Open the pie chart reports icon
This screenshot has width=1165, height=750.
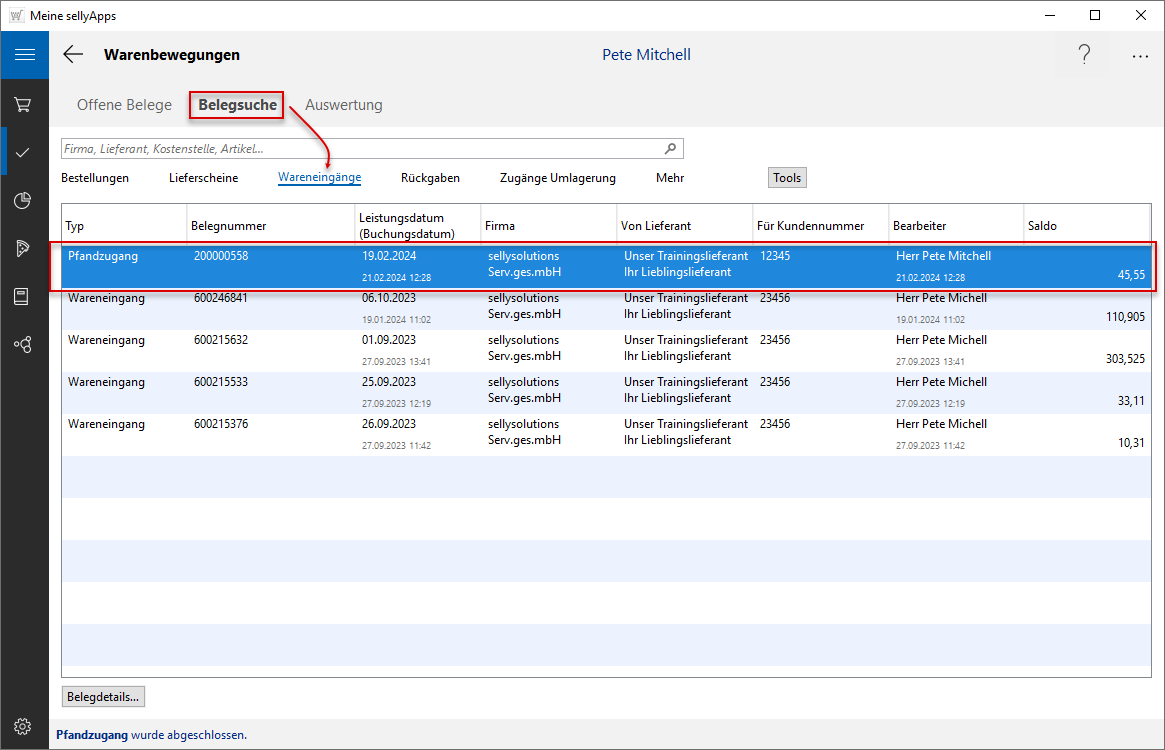pos(23,201)
